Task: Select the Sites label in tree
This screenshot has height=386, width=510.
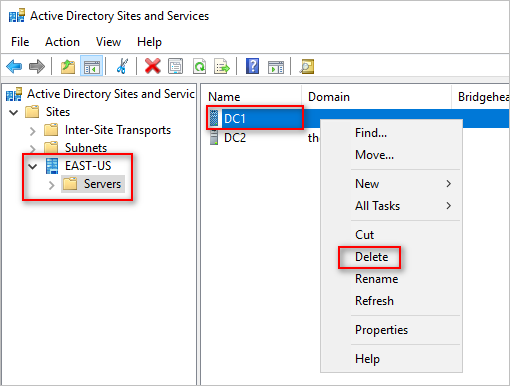Action: point(58,112)
